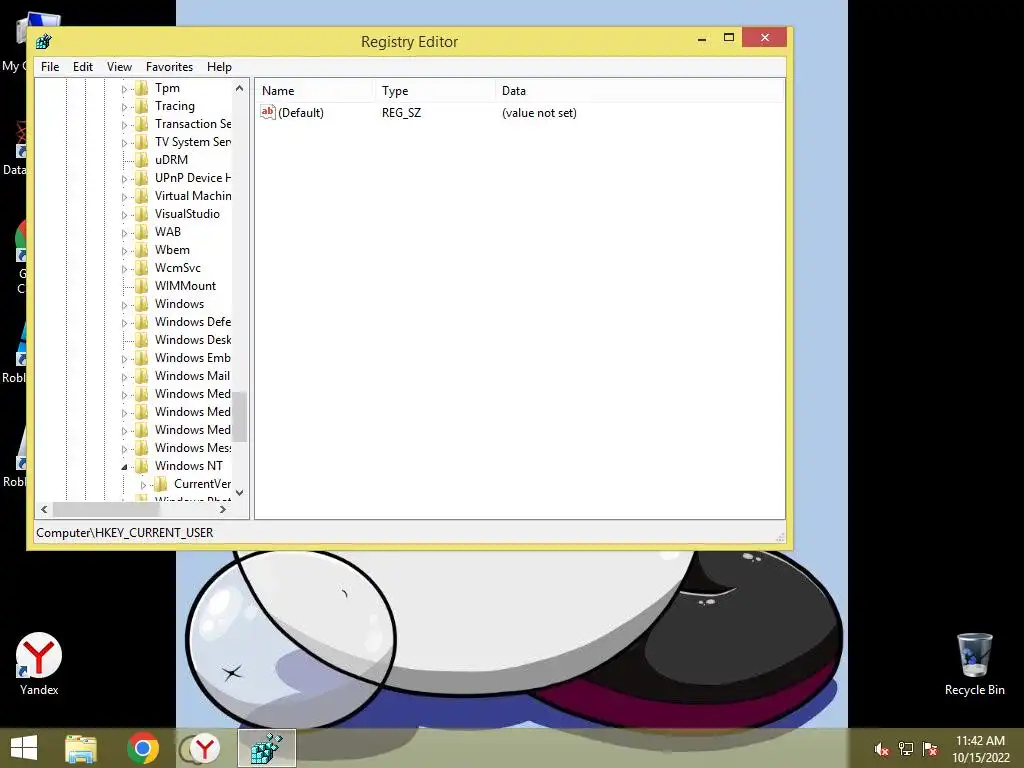The image size is (1024, 768).
Task: Select the Windows Embedded key
Action: 193,358
